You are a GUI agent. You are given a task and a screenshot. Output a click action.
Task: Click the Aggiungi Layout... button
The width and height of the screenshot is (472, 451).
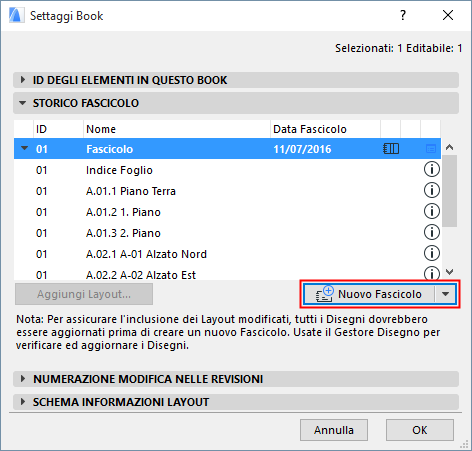tap(84, 294)
